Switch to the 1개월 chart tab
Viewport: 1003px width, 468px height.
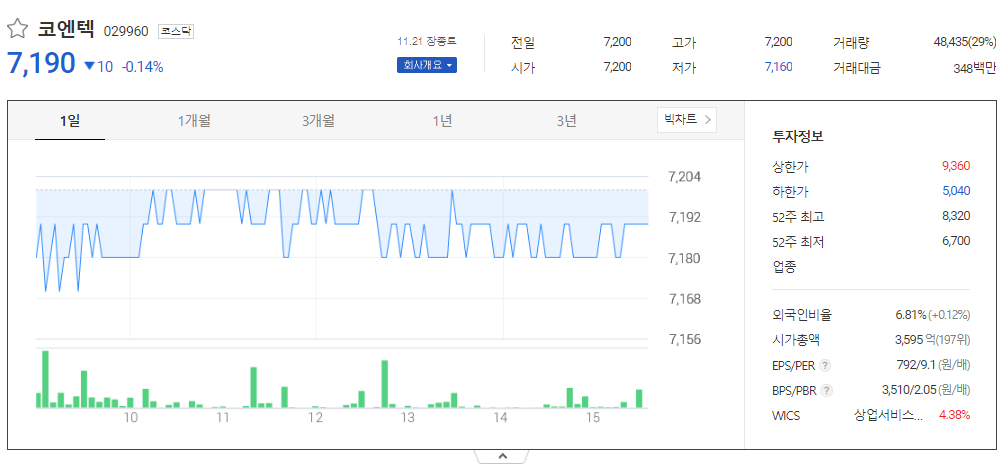click(194, 120)
